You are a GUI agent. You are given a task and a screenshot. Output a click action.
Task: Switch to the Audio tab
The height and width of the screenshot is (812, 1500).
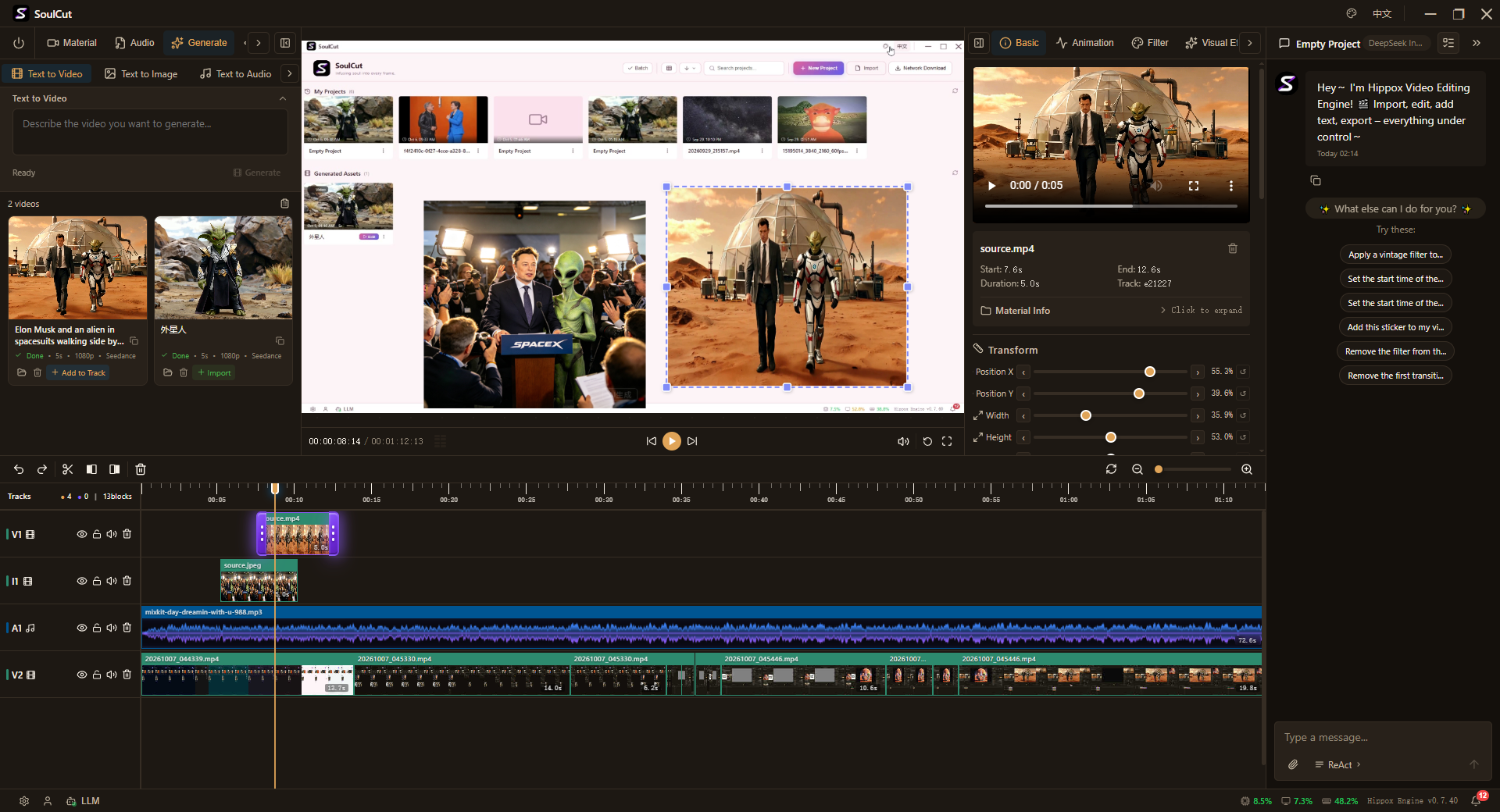pos(134,43)
